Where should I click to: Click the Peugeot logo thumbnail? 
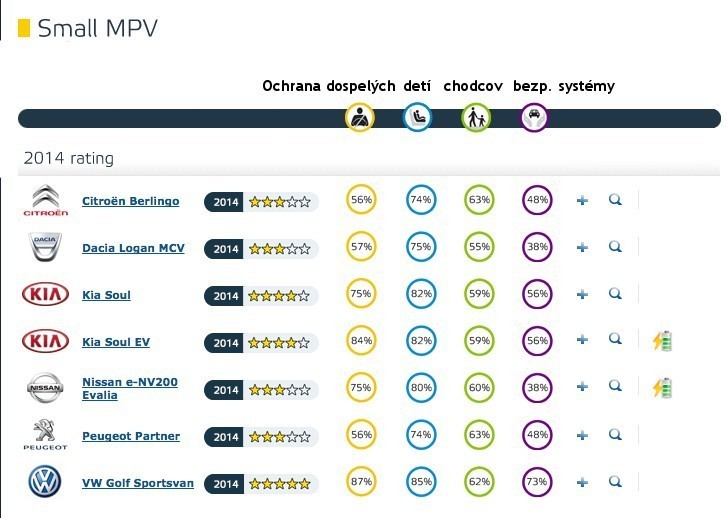45,435
